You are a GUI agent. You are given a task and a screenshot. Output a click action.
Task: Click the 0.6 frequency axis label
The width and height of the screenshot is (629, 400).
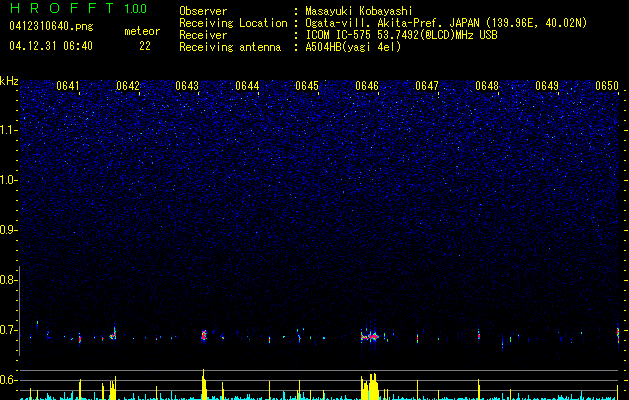click(7, 380)
